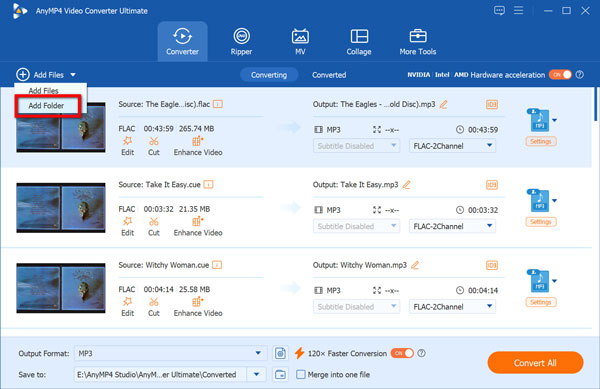Enhance Video for The Eagle flac file
Image resolution: width=600 pixels, height=389 pixels.
198,146
